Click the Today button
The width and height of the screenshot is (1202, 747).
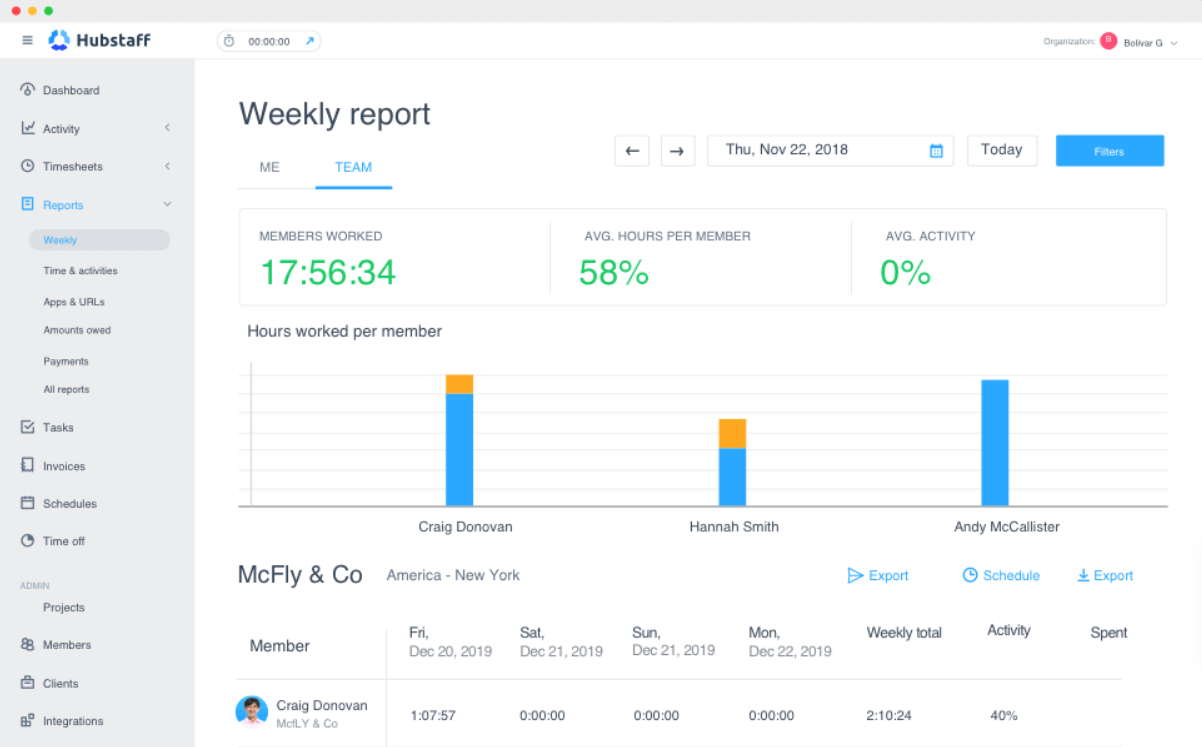(x=1001, y=150)
